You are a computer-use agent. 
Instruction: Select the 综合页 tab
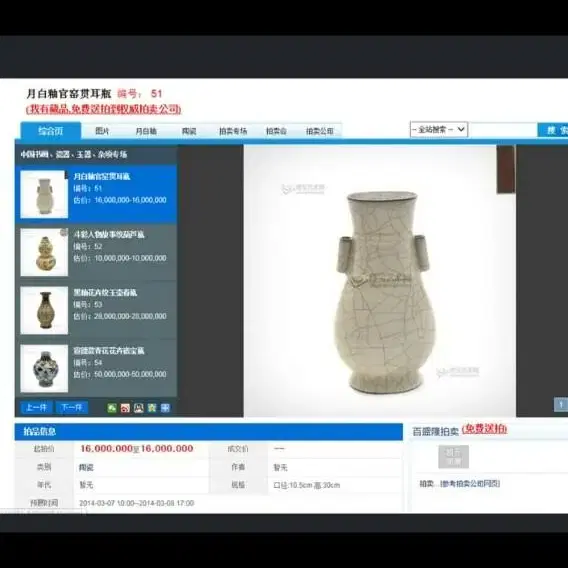pyautogui.click(x=51, y=130)
